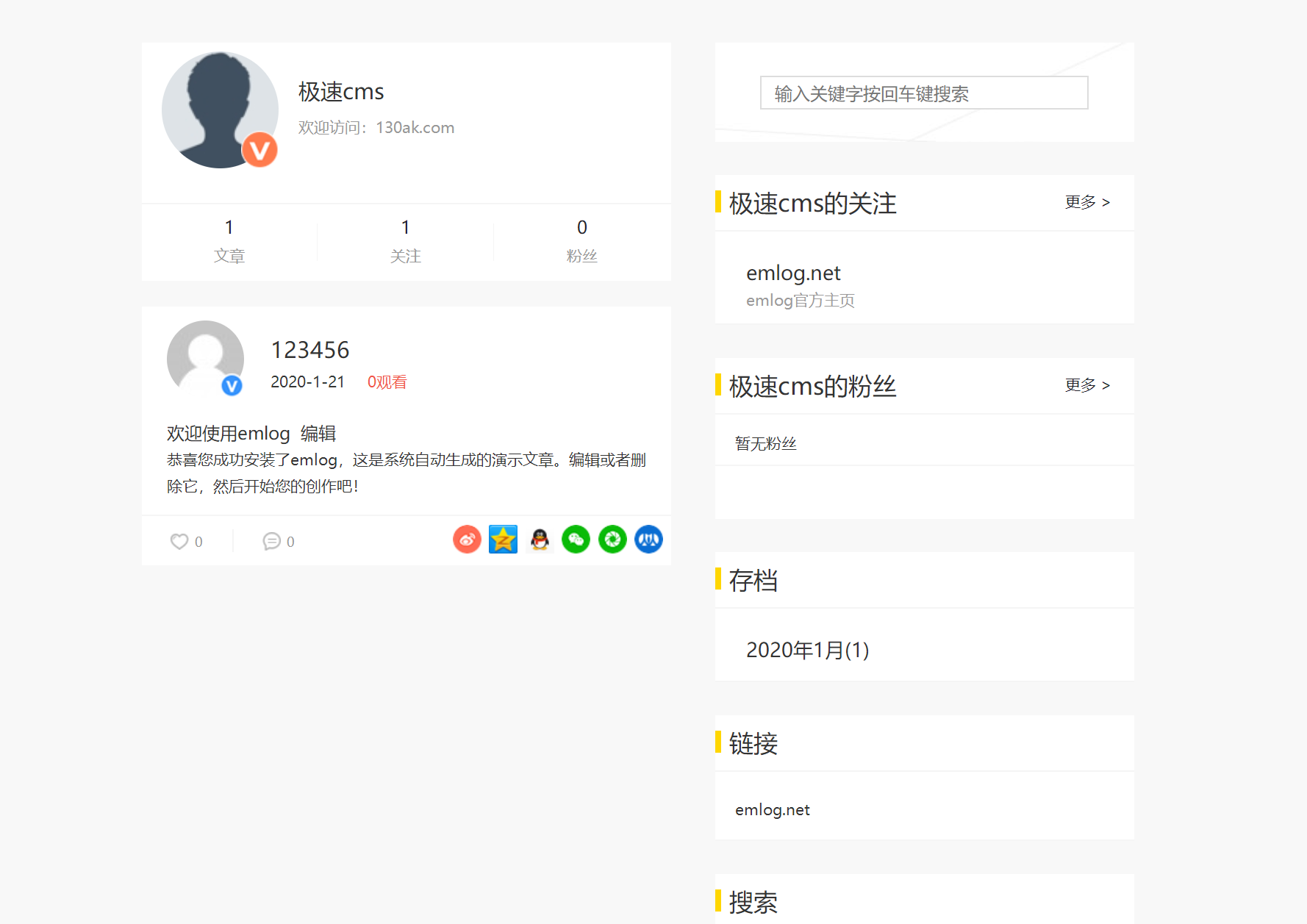The height and width of the screenshot is (924, 1307).
Task: Share the post via WeChat icon
Action: 576,540
